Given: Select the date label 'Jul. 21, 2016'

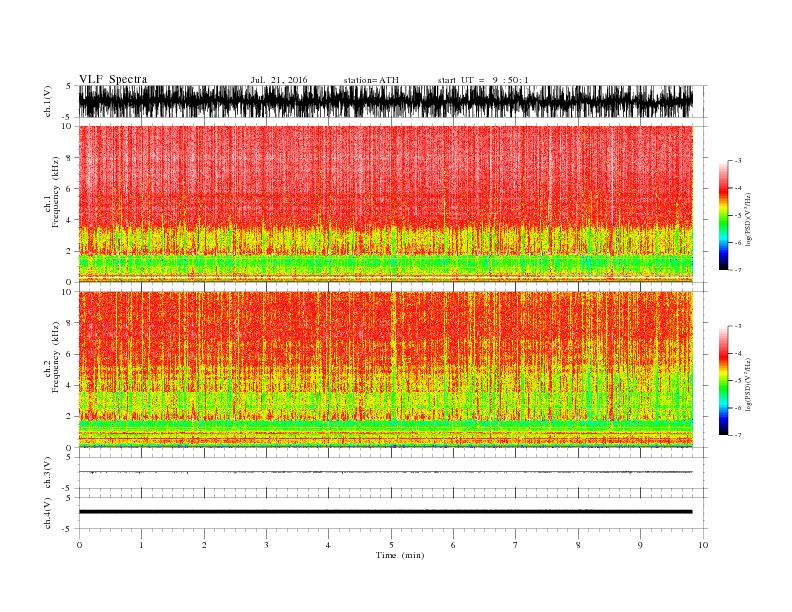Looking at the screenshot, I should [279, 80].
